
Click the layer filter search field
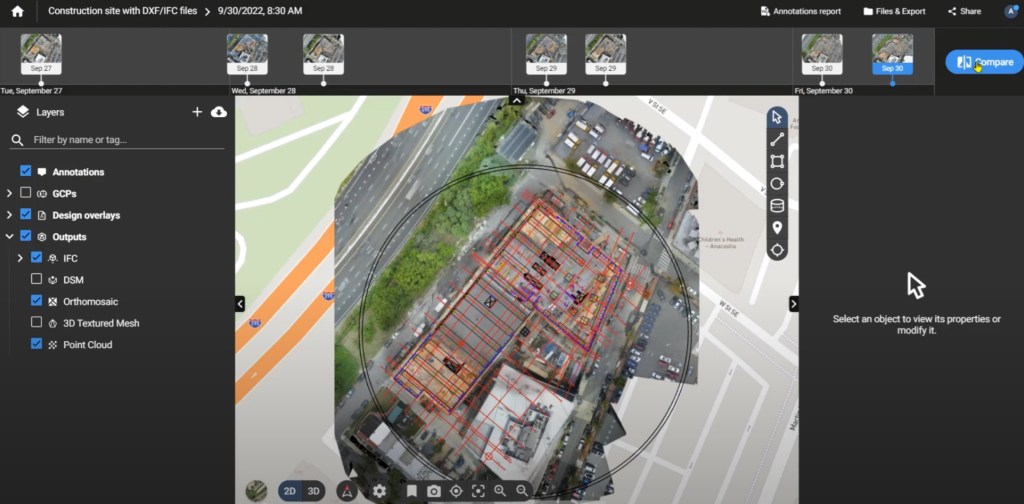click(x=120, y=140)
